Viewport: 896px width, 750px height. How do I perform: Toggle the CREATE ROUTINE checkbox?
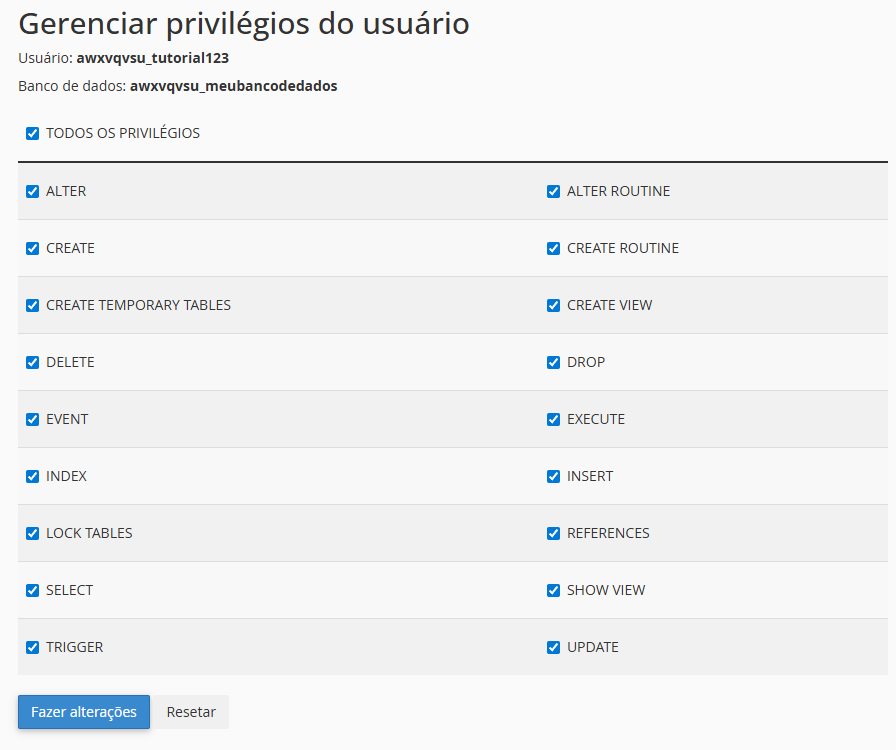point(554,248)
